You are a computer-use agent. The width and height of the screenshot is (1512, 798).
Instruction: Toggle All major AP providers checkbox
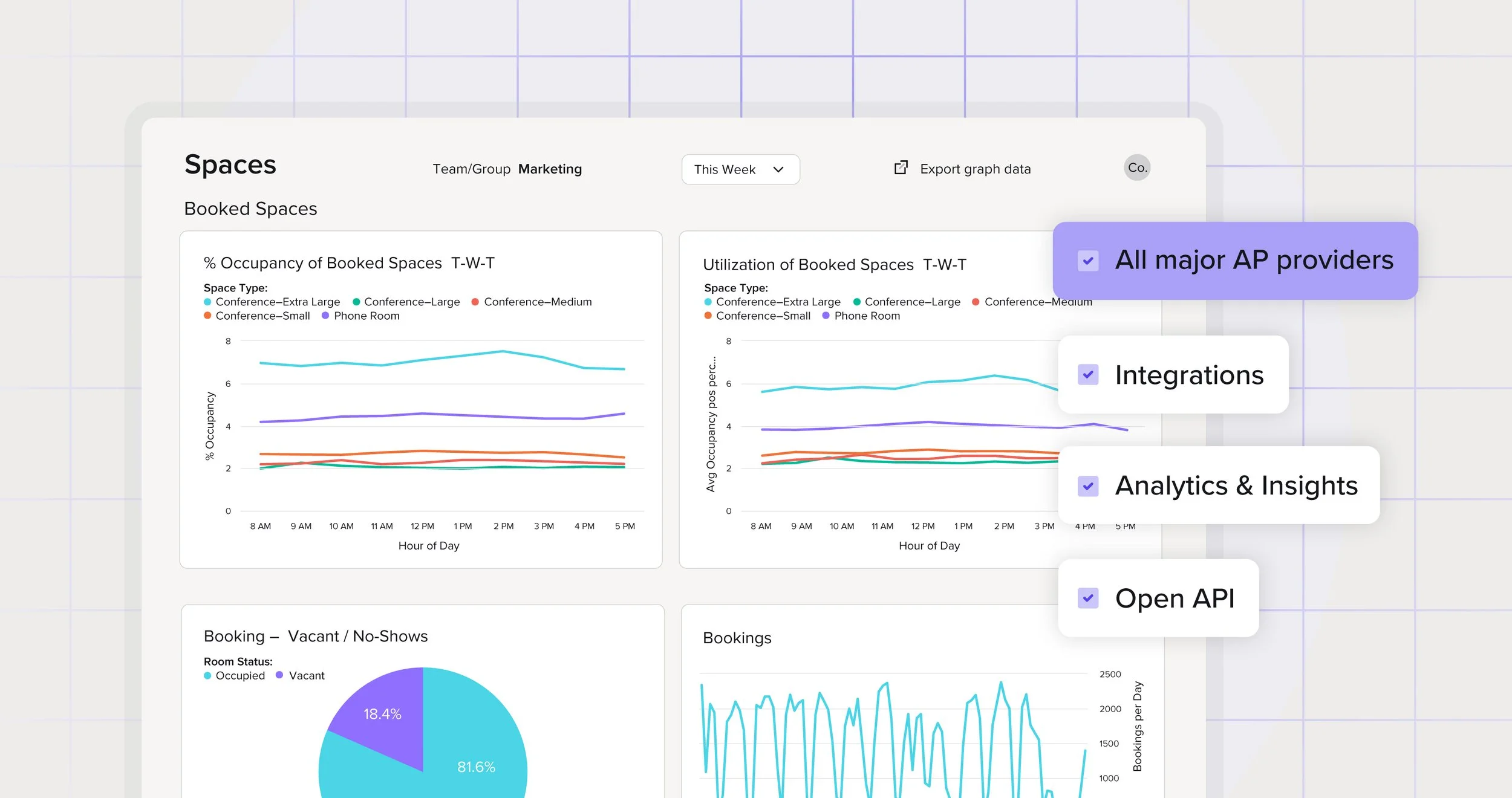pos(1087,261)
